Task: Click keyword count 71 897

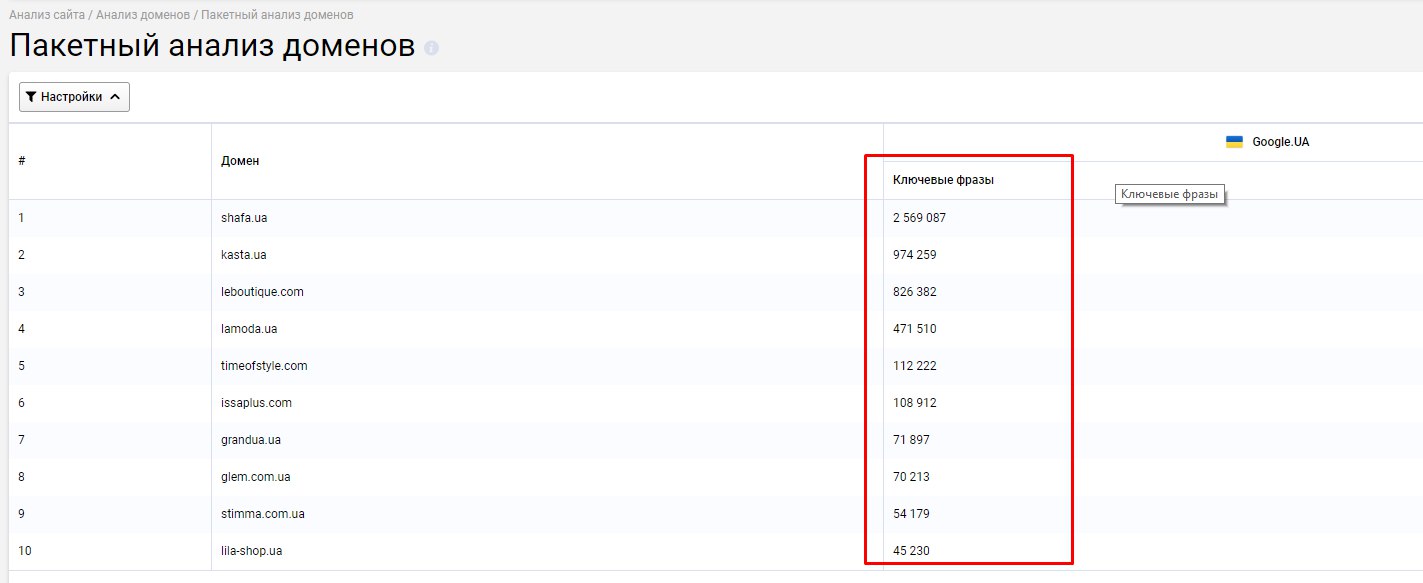Action: tap(911, 440)
